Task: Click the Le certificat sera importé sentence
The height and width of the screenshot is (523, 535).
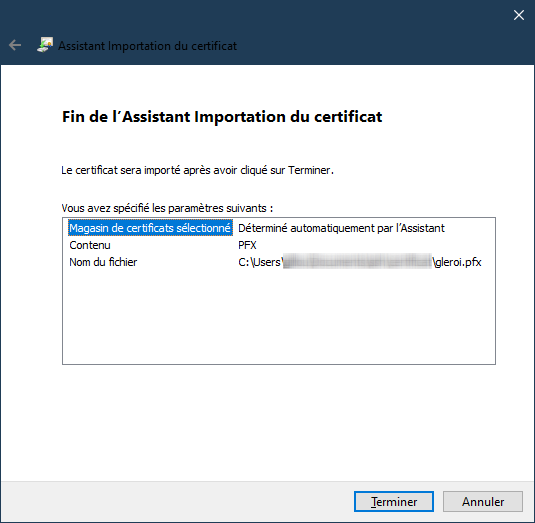Action: (x=198, y=170)
